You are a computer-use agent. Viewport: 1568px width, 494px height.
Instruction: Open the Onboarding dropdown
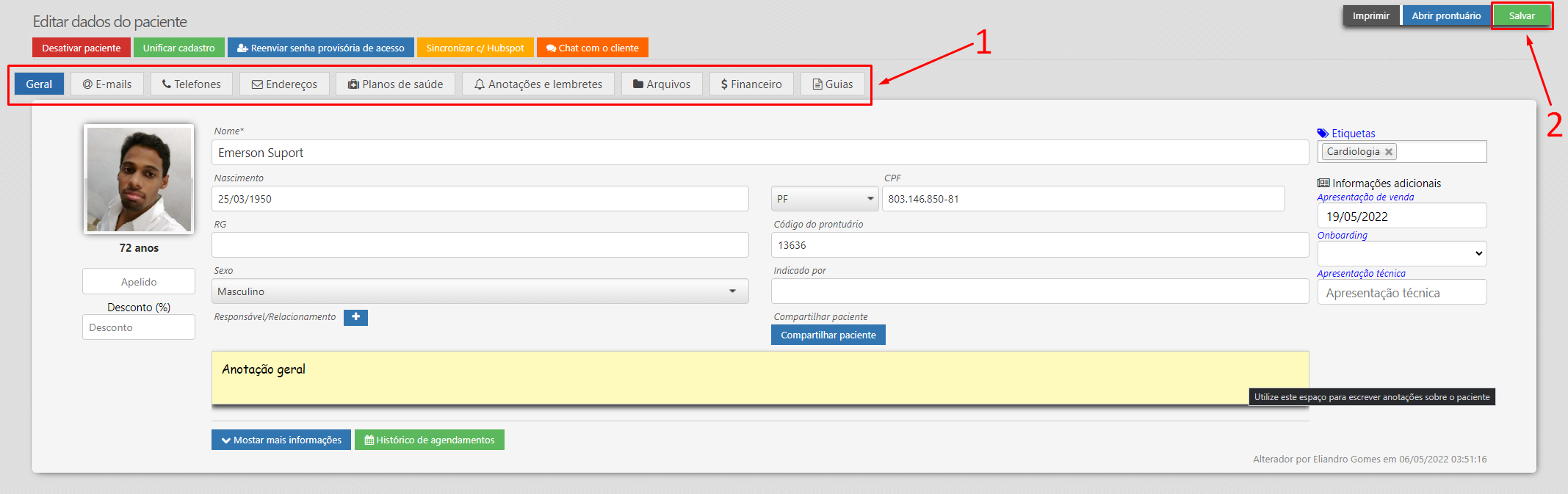point(1402,253)
